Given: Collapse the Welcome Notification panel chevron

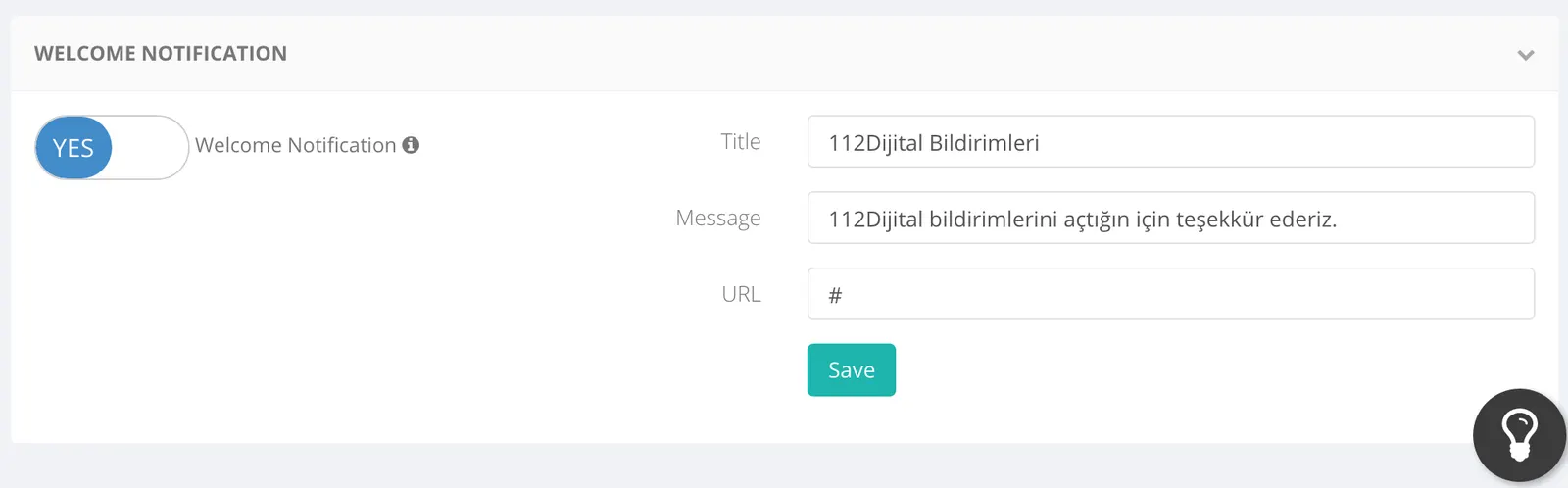Looking at the screenshot, I should click(x=1526, y=55).
